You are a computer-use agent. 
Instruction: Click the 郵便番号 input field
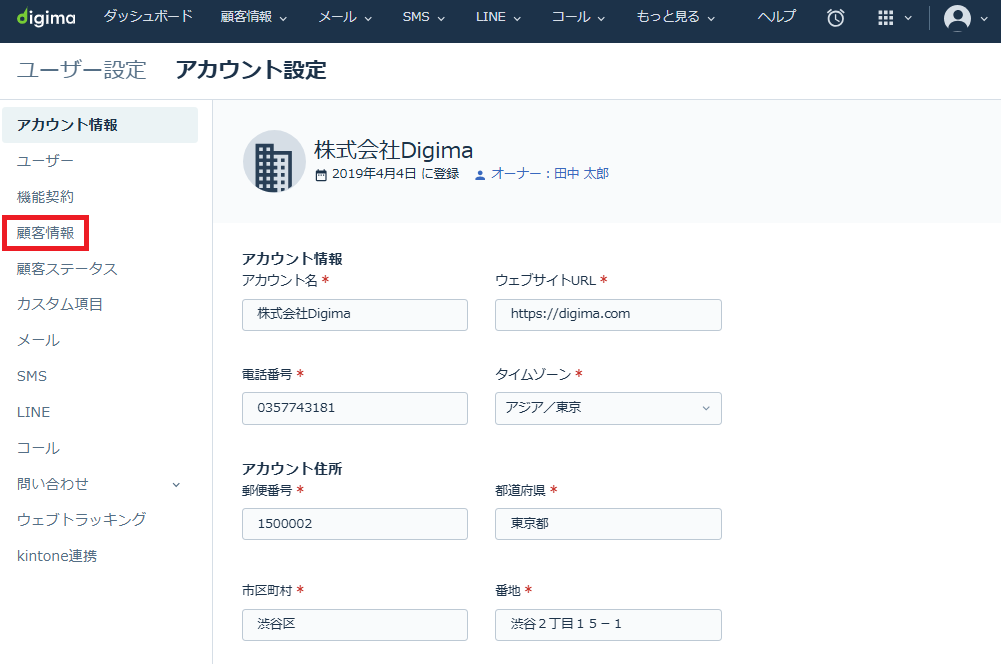click(355, 524)
